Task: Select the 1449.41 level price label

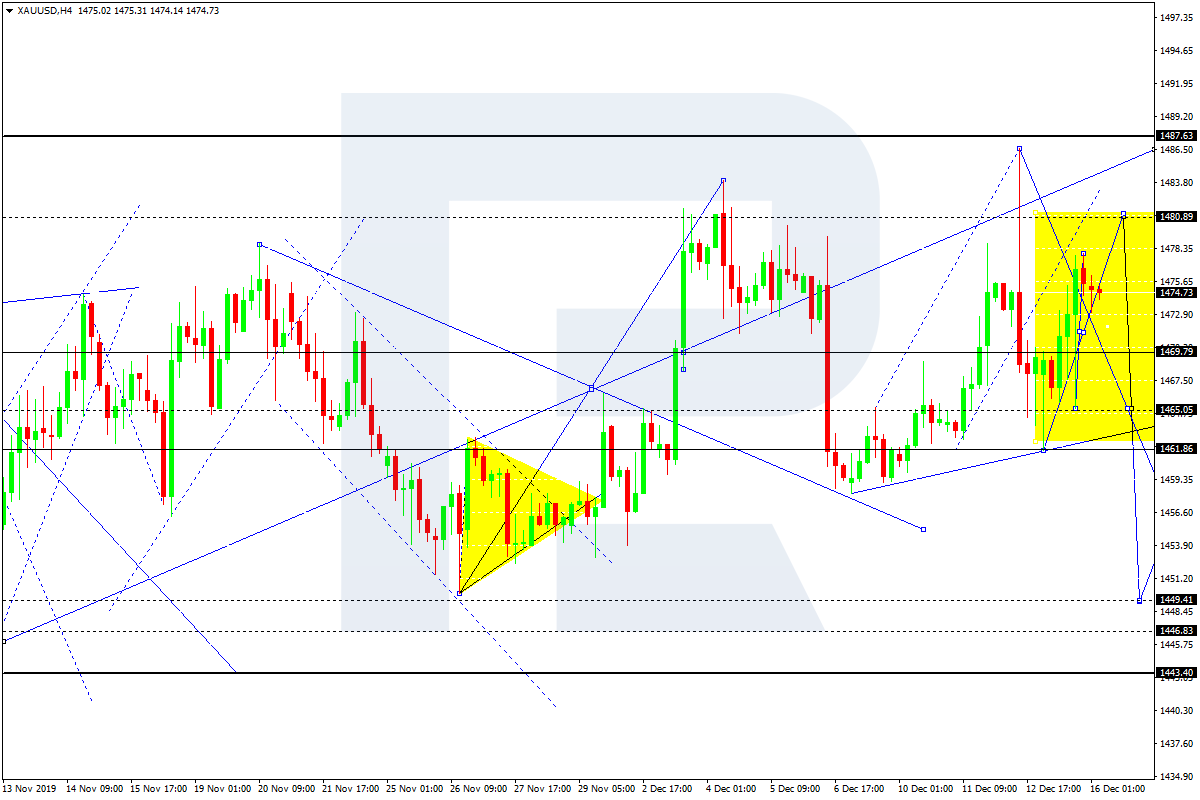Action: coord(1175,600)
